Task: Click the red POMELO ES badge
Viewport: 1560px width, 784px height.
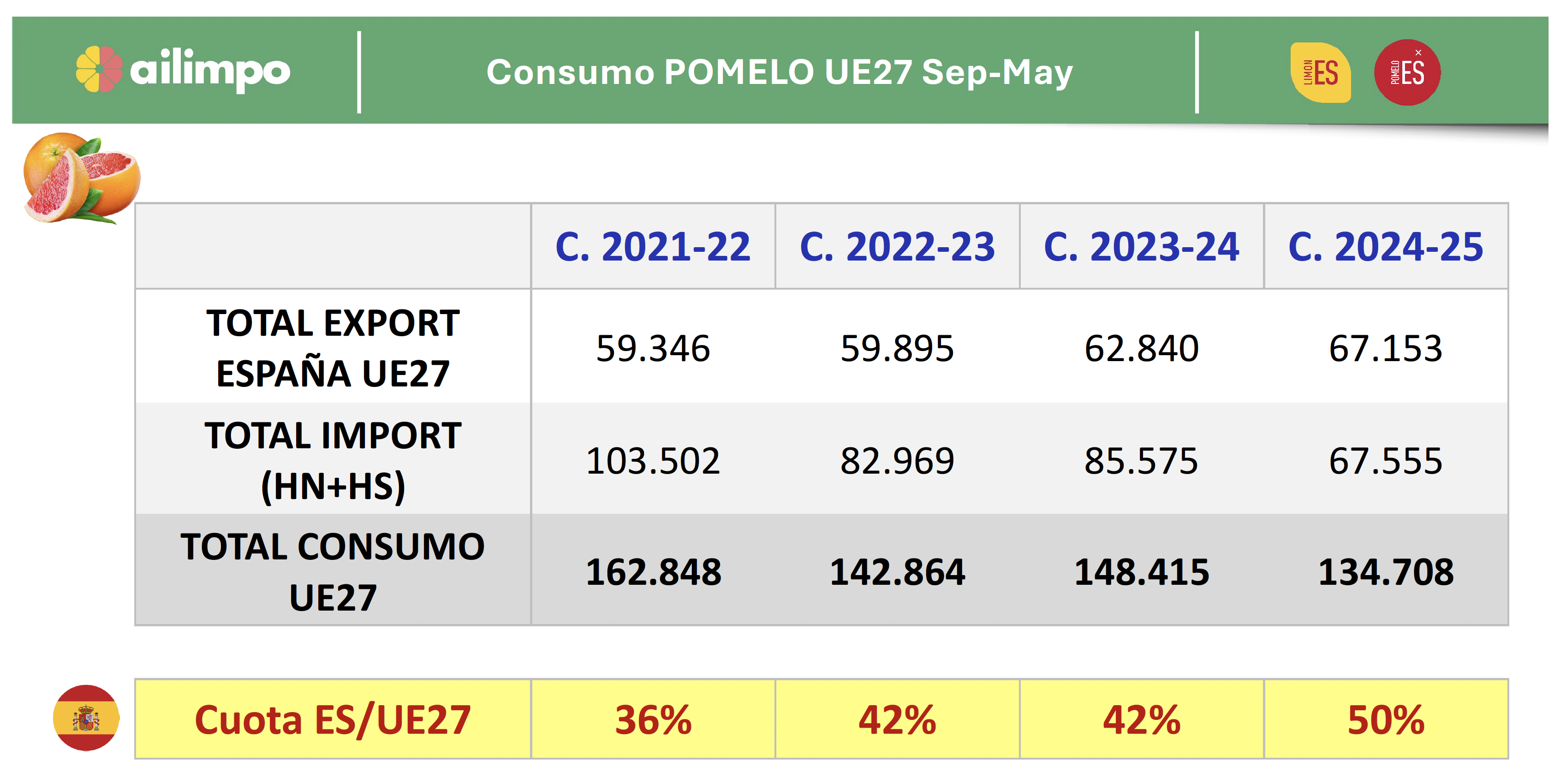Action: coord(1407,73)
